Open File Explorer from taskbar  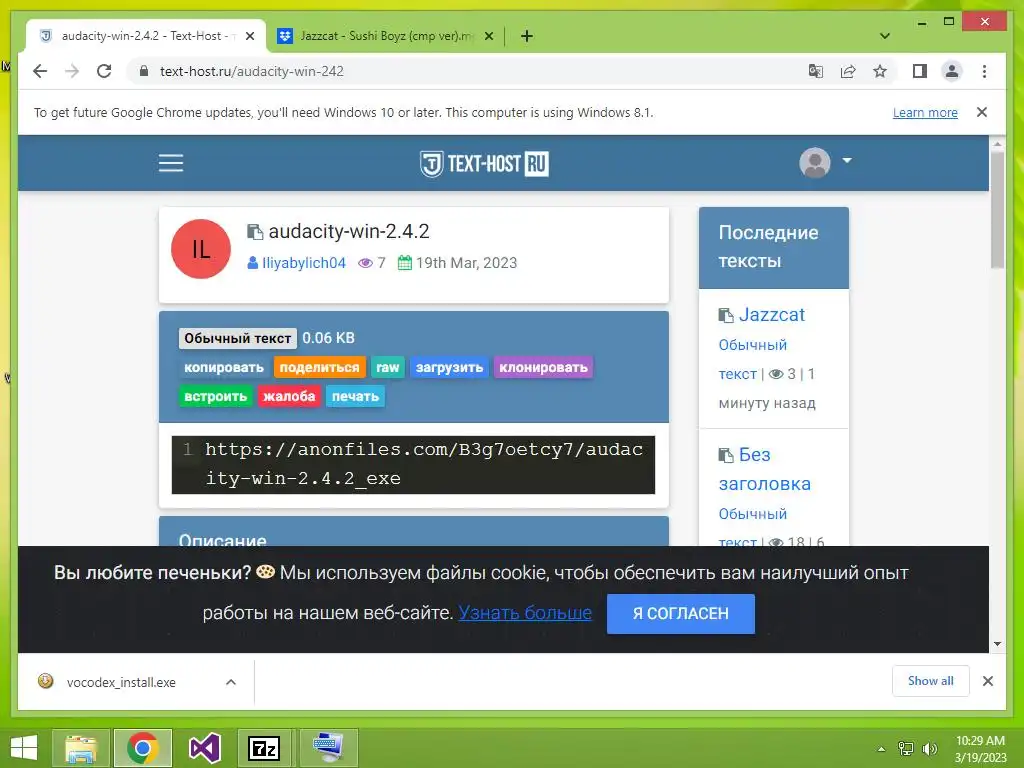coord(81,748)
